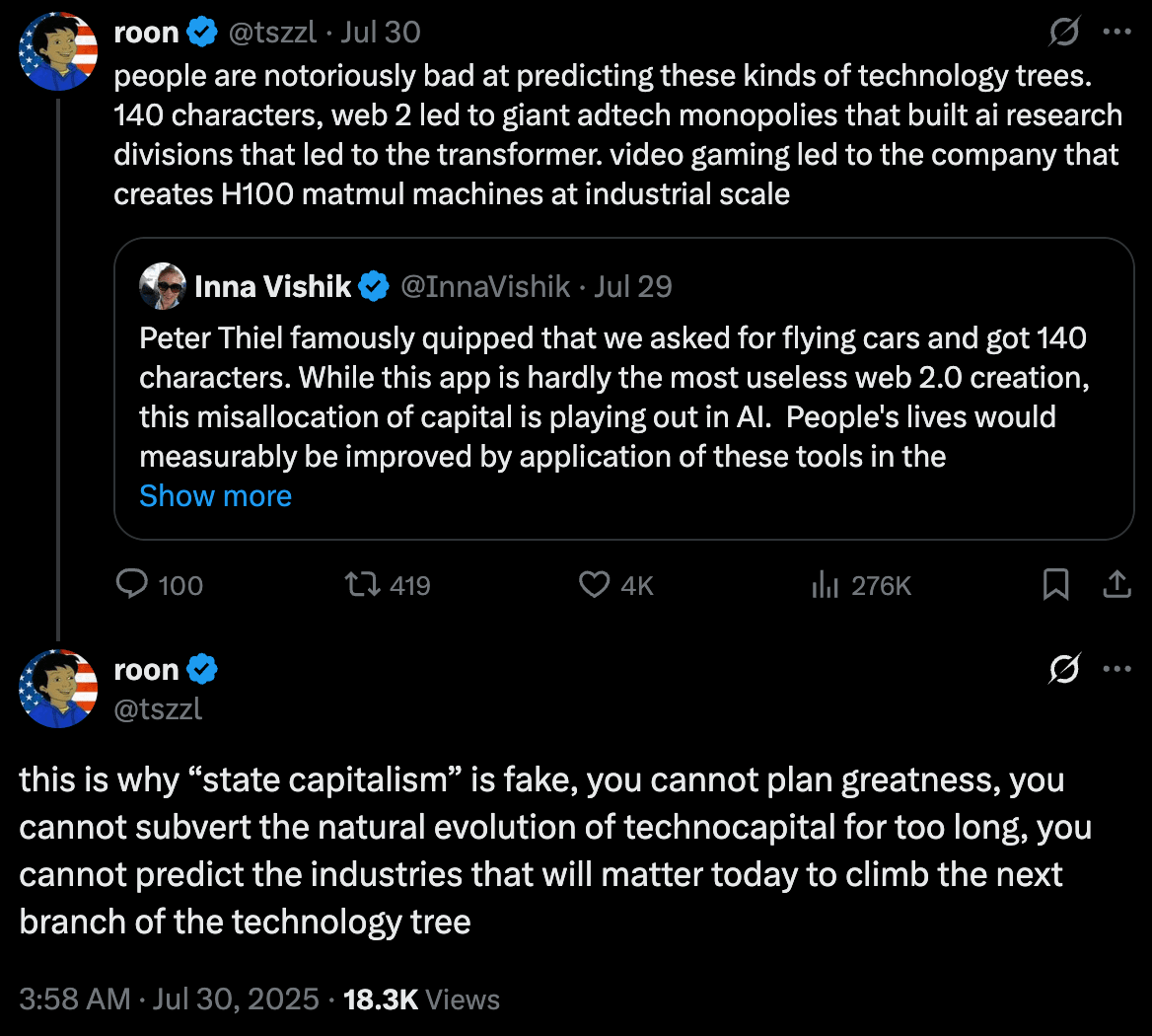Click the 18.3K Views count
1152x1036 pixels.
click(x=421, y=999)
